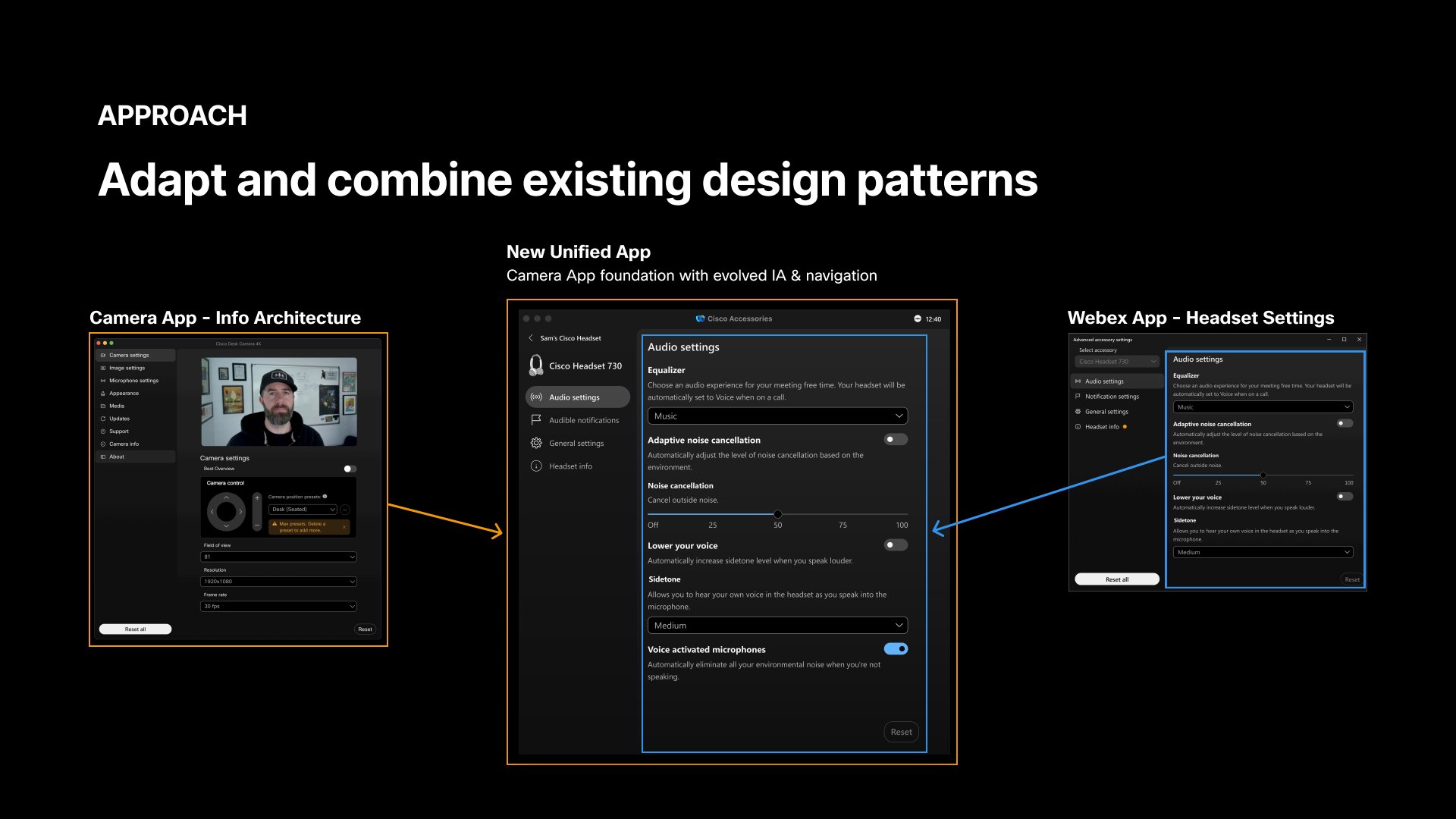Enable Adaptive noise cancellation in unified app
This screenshot has height=819, width=1456.
(896, 440)
